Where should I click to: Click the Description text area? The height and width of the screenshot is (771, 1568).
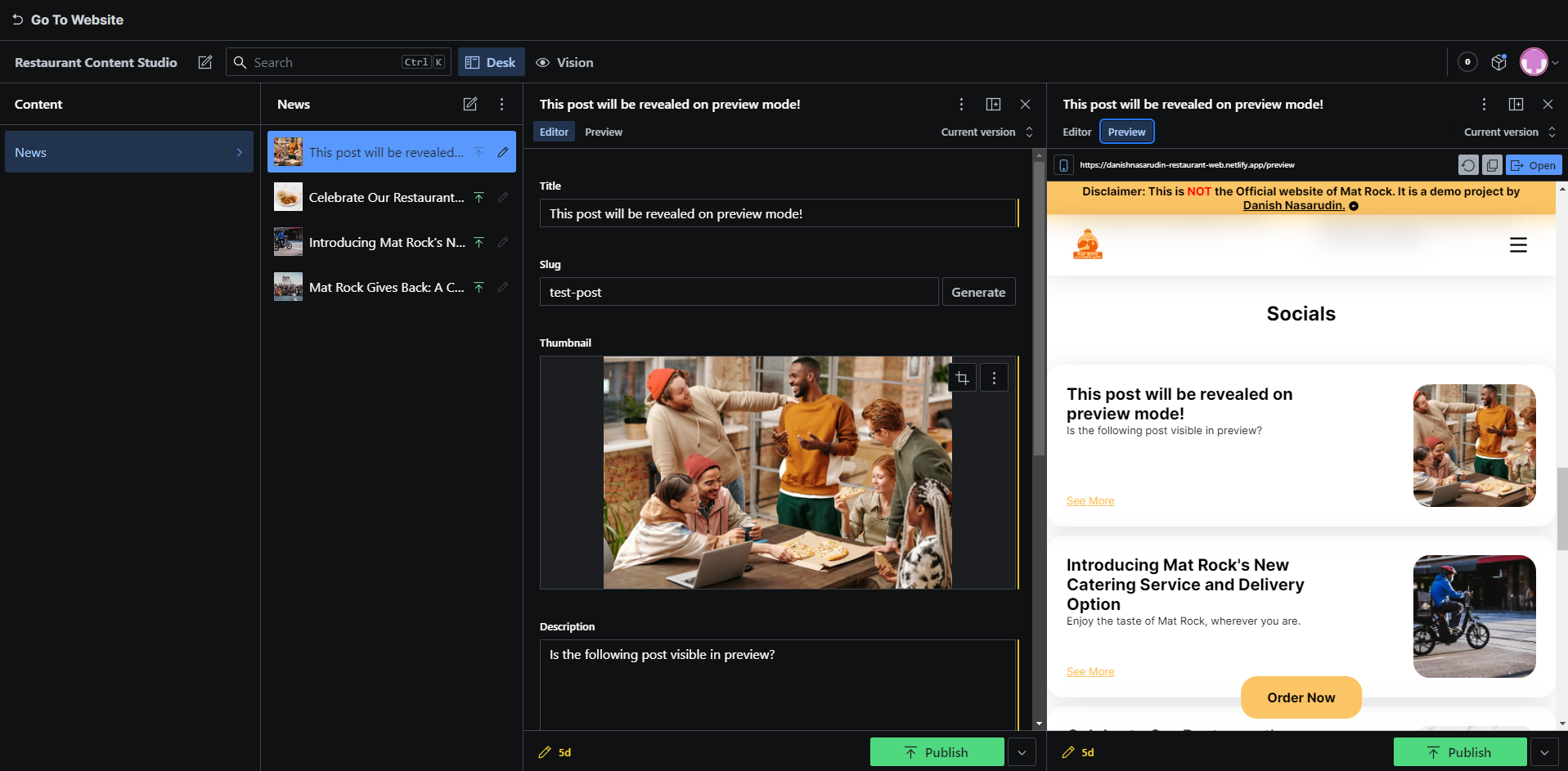[778, 685]
